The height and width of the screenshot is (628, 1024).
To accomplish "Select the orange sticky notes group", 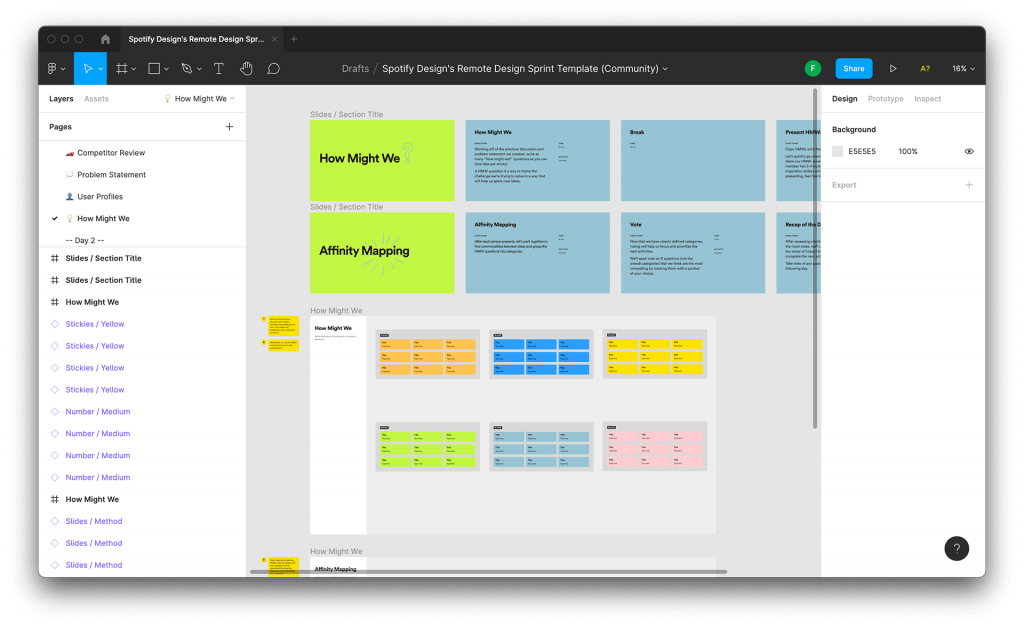I will pyautogui.click(x=428, y=354).
